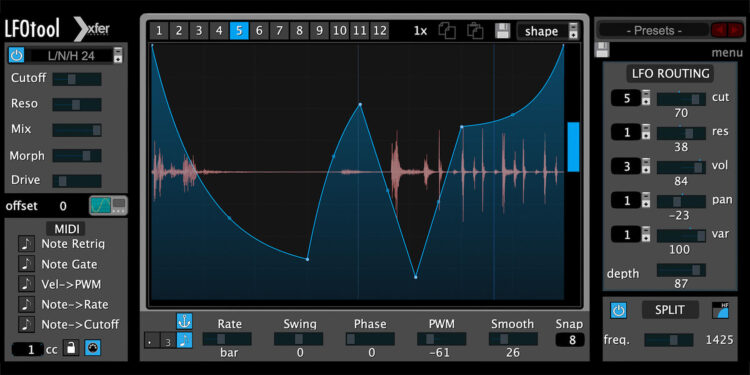Click the Rate slider
The image size is (750, 375).
[227, 339]
